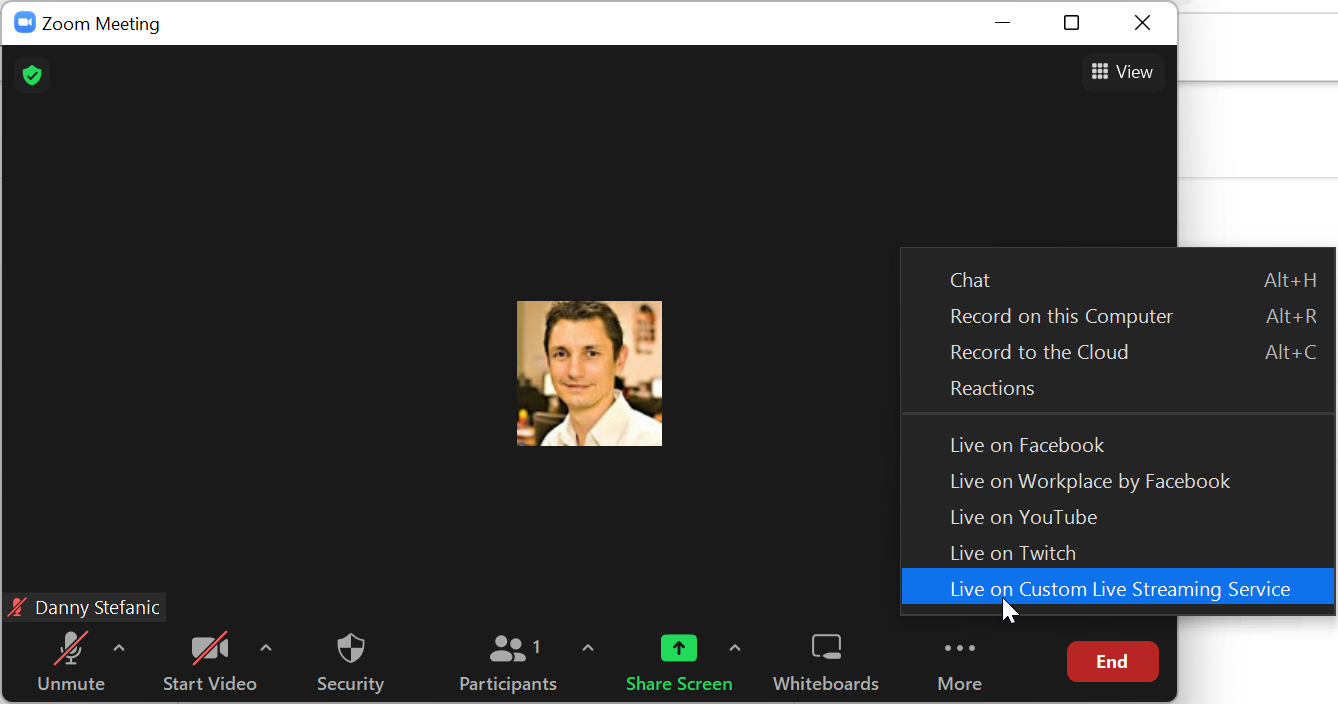Select Live on Facebook
Viewport: 1338px width, 704px height.
(x=1118, y=445)
